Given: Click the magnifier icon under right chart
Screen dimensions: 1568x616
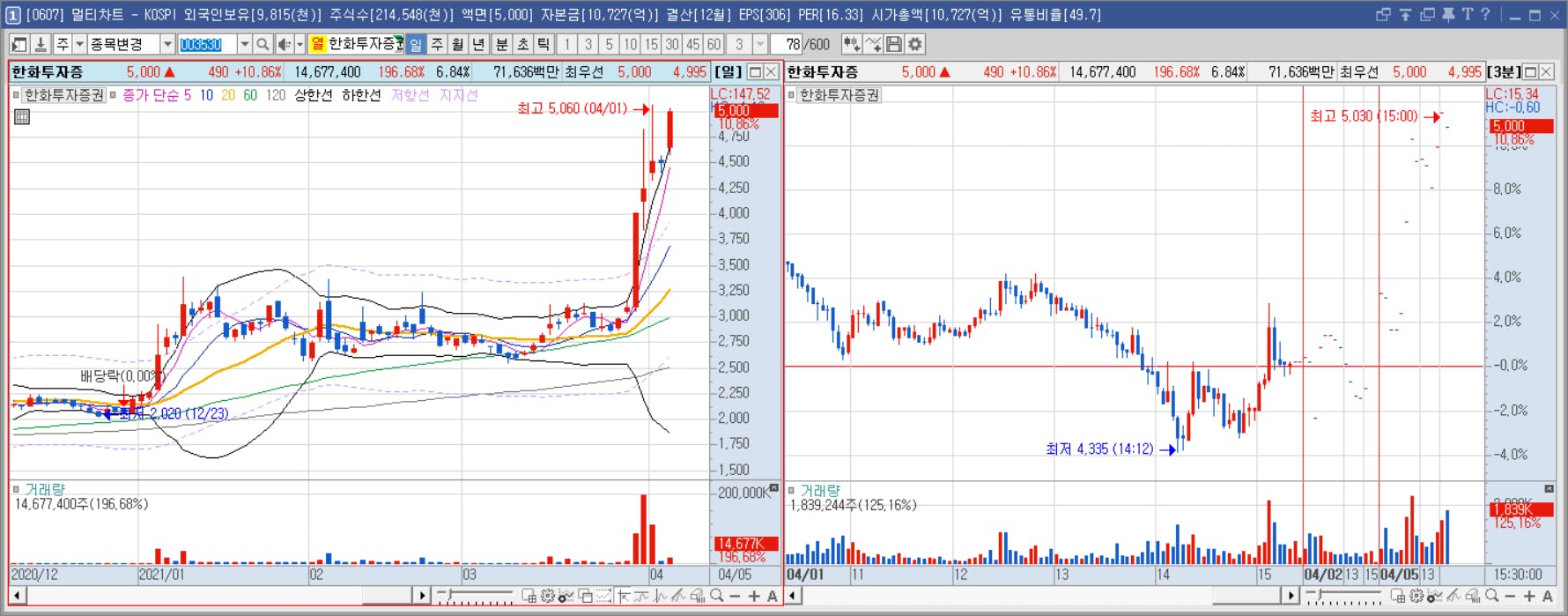Looking at the screenshot, I should (x=1491, y=597).
